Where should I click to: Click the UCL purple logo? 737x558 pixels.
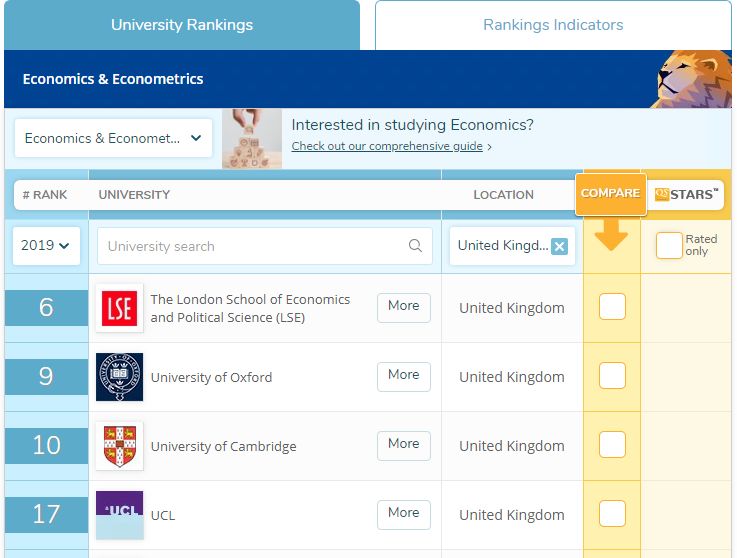[x=119, y=515]
